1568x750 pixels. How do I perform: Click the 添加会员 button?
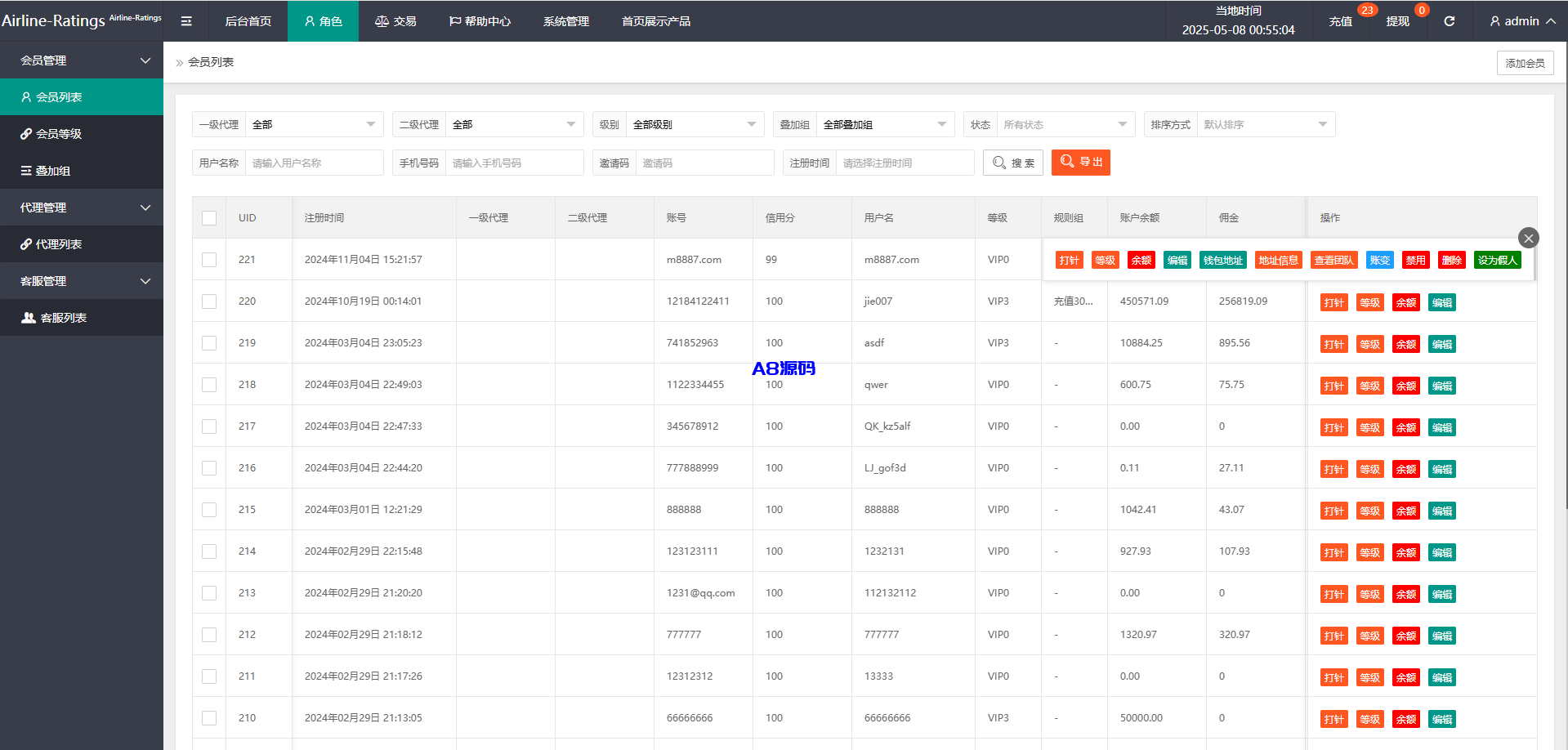click(1526, 63)
